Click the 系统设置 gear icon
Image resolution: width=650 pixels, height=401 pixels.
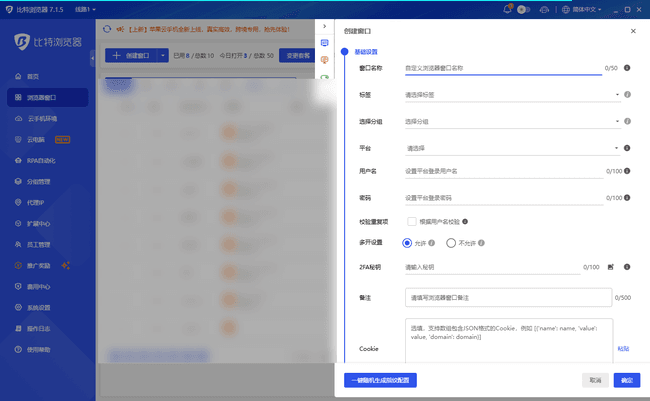tap(18, 307)
